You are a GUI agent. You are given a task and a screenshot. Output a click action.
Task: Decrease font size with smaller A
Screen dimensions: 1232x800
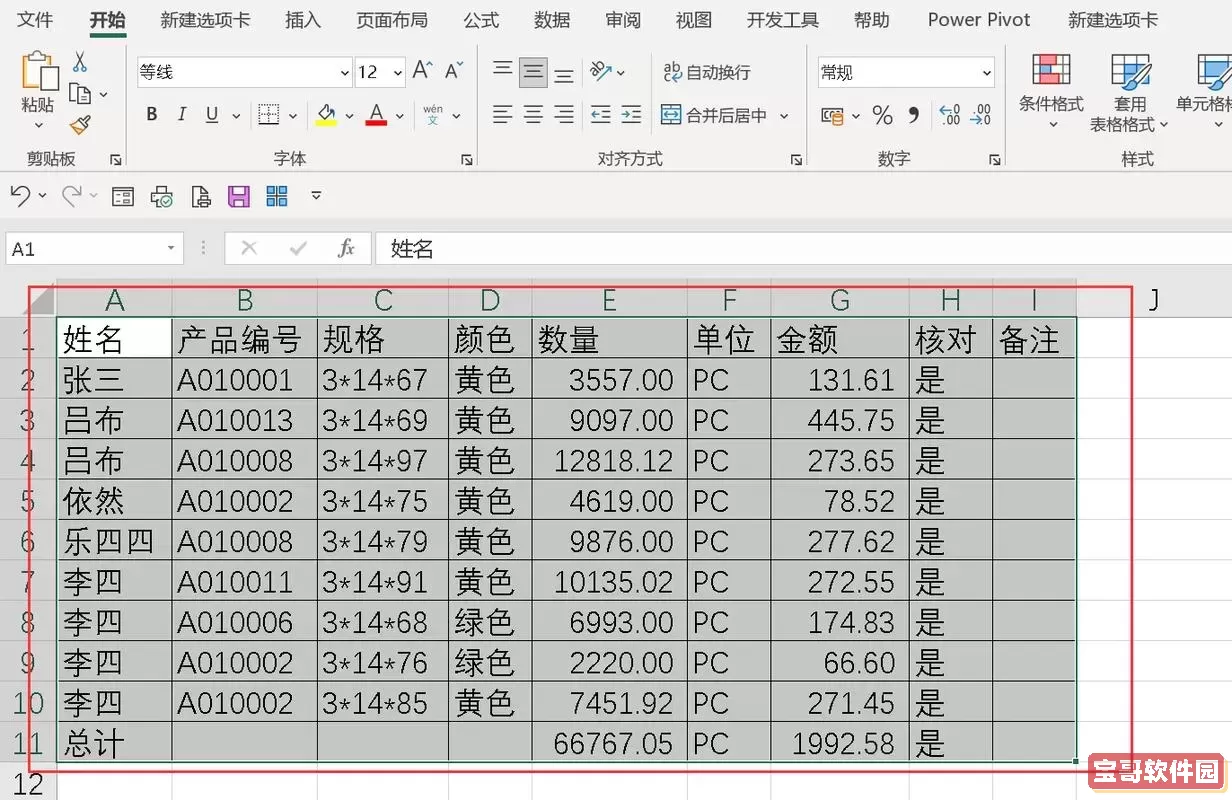[x=454, y=71]
